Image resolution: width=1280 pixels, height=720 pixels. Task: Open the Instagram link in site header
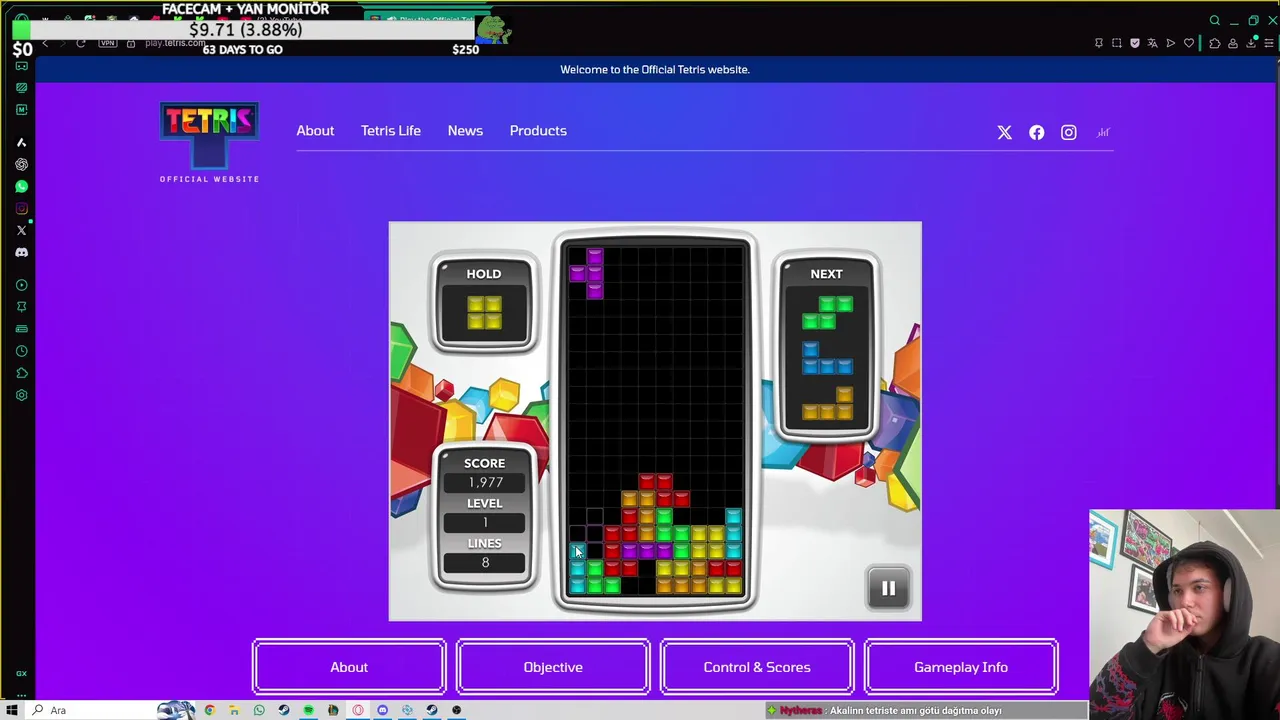(1068, 132)
